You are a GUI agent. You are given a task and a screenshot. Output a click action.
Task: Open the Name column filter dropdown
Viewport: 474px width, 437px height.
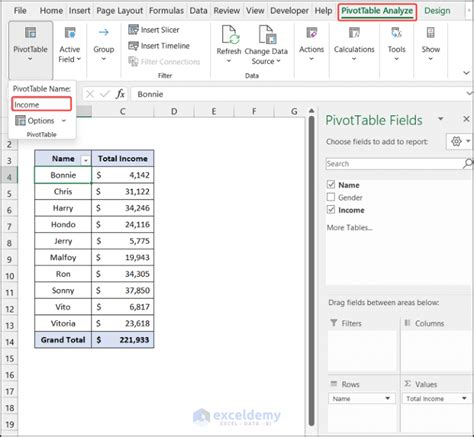[86, 160]
